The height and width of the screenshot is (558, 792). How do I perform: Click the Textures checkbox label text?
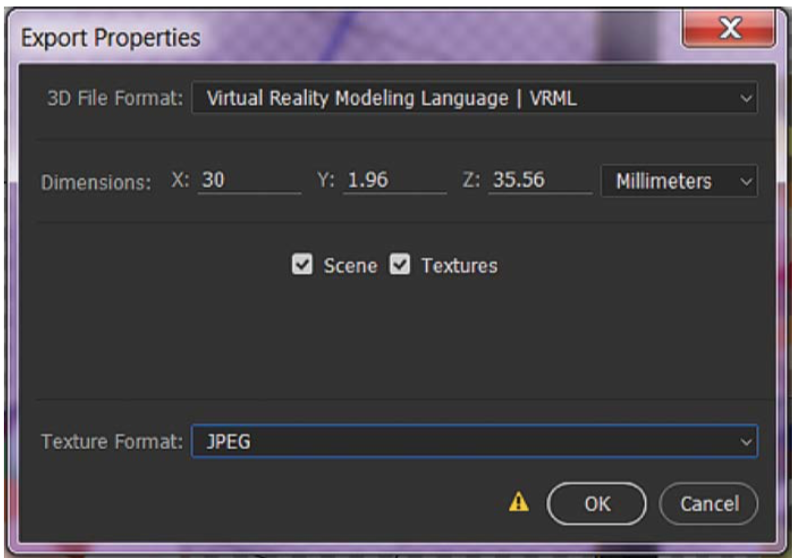459,266
